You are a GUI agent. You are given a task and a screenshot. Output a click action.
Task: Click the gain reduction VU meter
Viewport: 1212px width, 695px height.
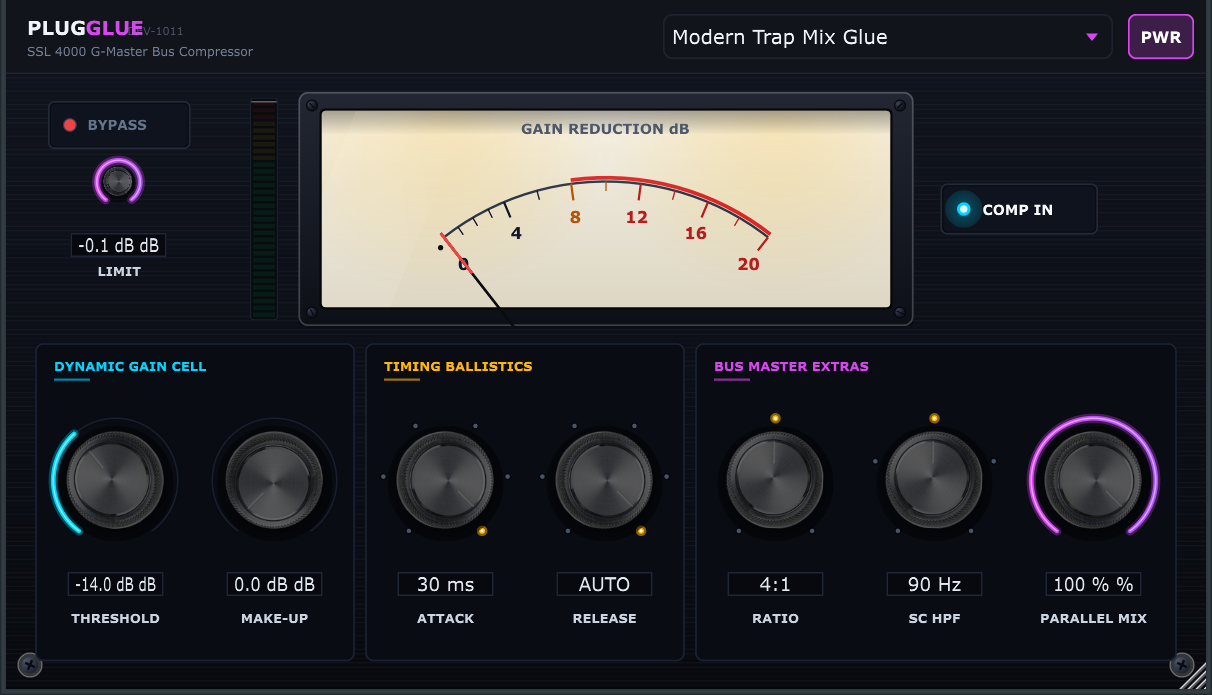click(605, 209)
